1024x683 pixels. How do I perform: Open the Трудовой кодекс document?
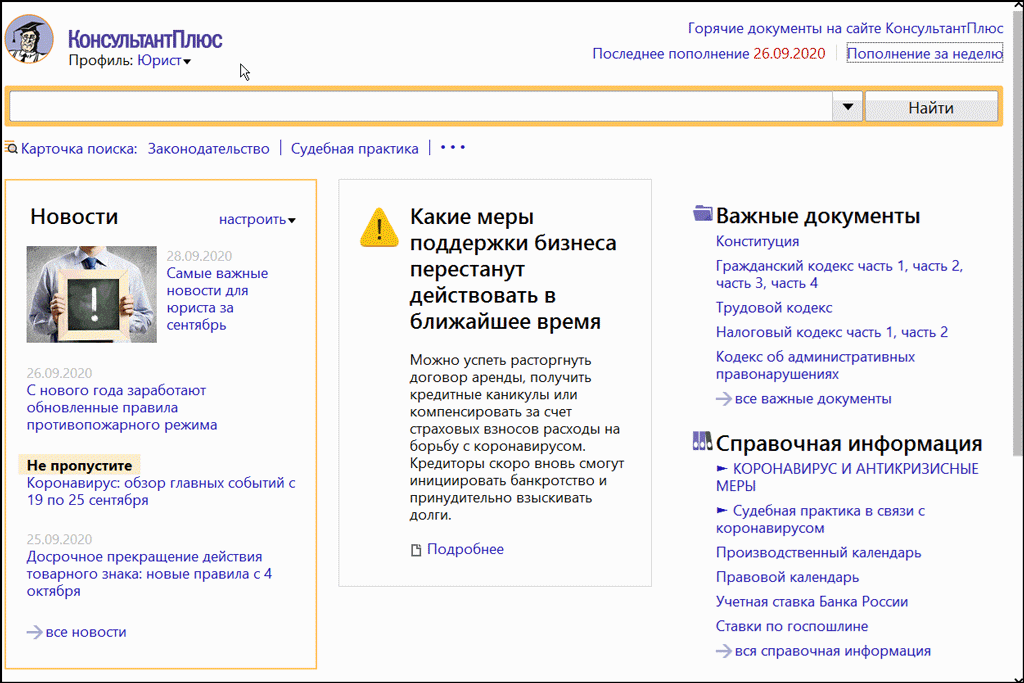[x=774, y=308]
